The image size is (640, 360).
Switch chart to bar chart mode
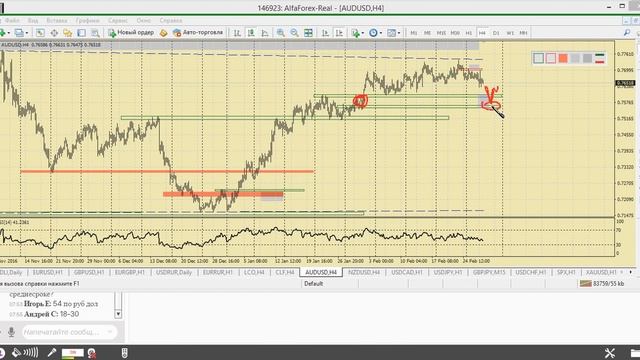coord(237,33)
